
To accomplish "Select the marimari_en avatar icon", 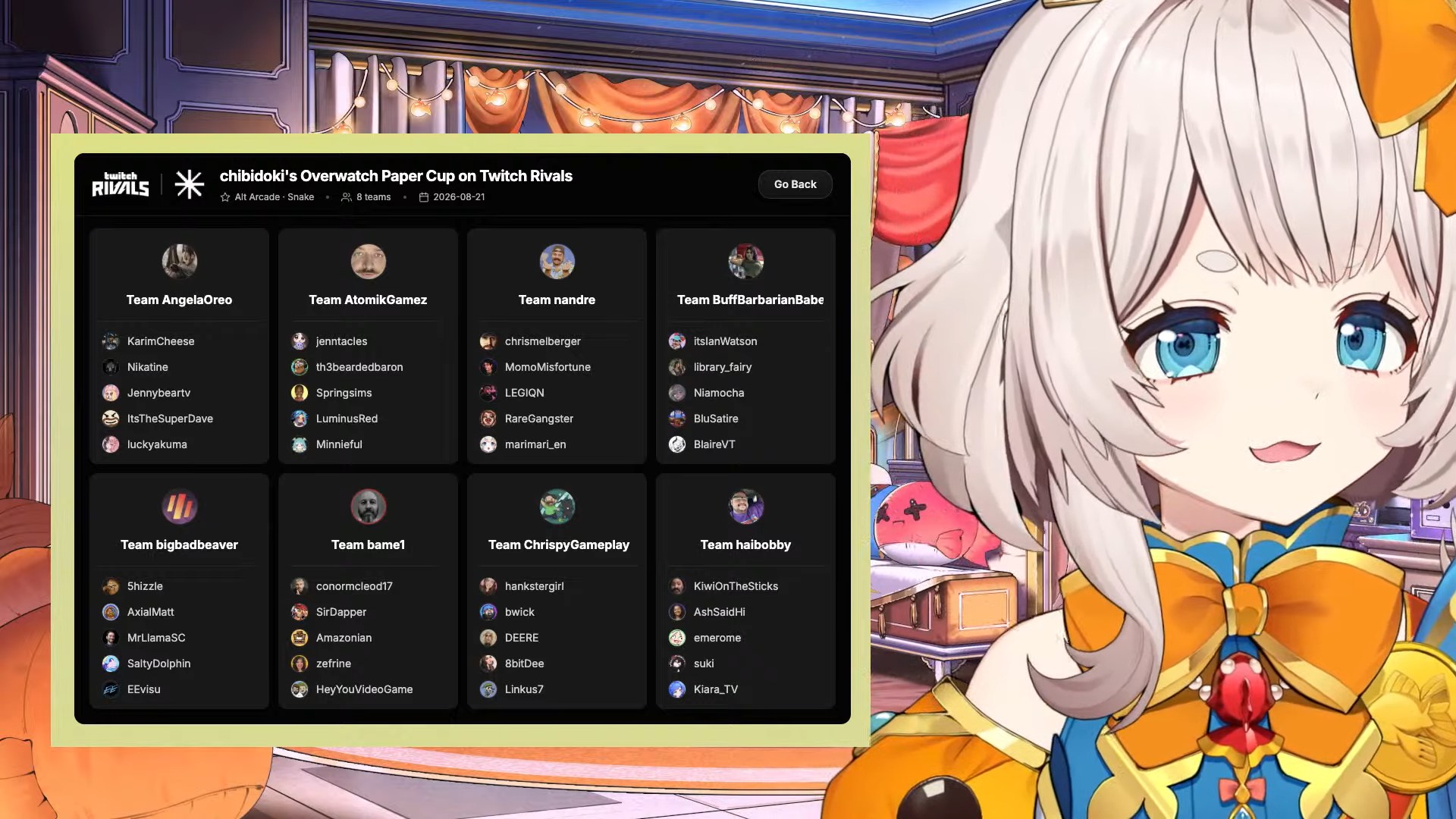I will click(x=488, y=444).
